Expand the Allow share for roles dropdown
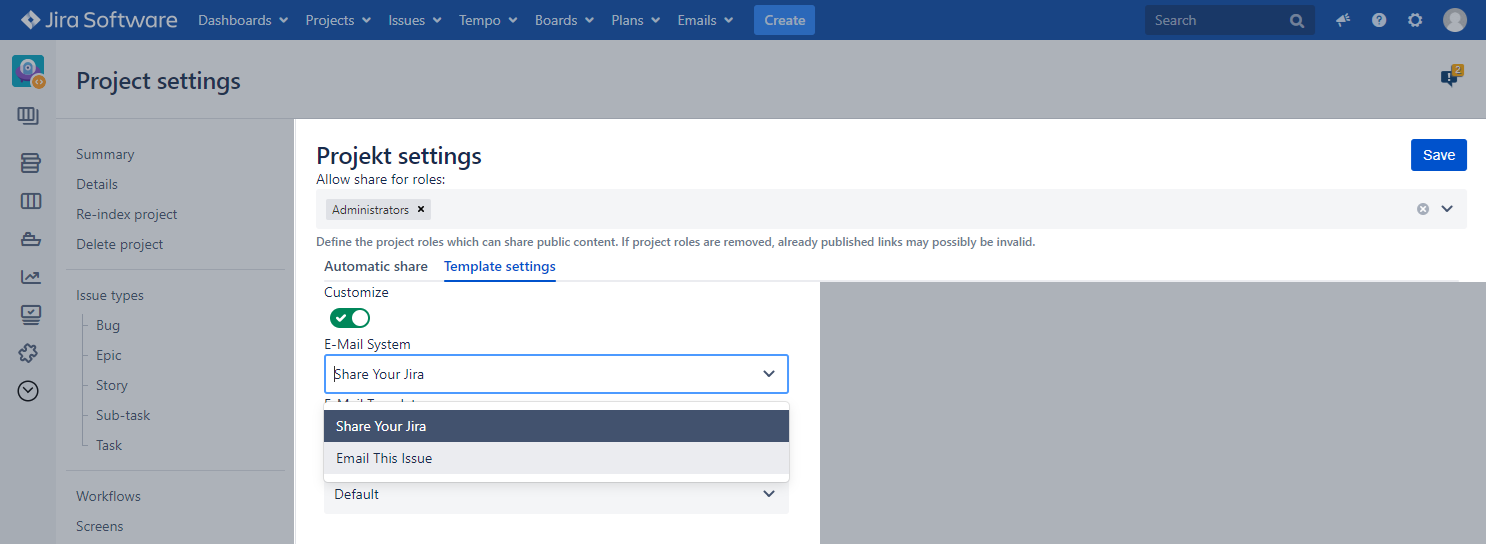Image resolution: width=1486 pixels, height=544 pixels. pyautogui.click(x=1447, y=209)
